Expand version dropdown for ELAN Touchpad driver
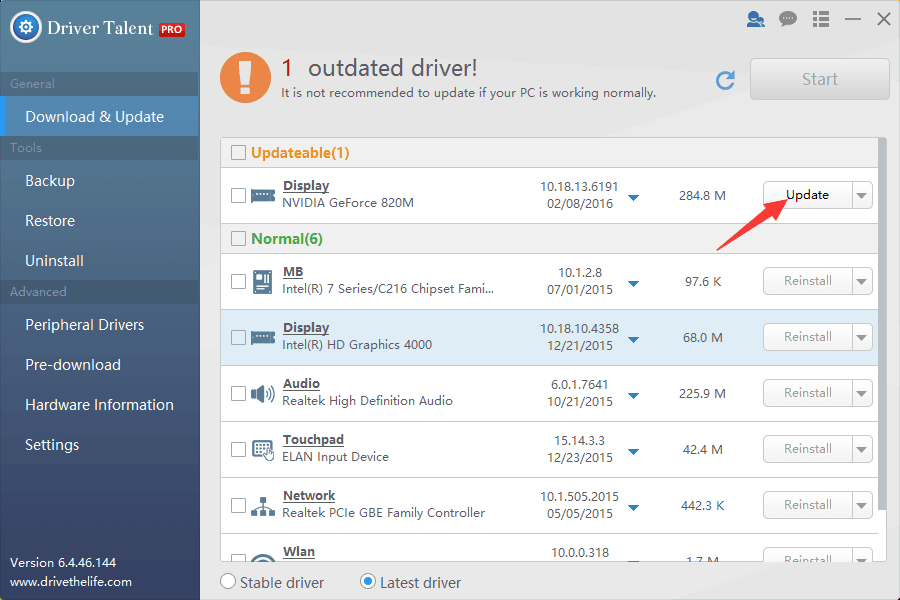 634,452
